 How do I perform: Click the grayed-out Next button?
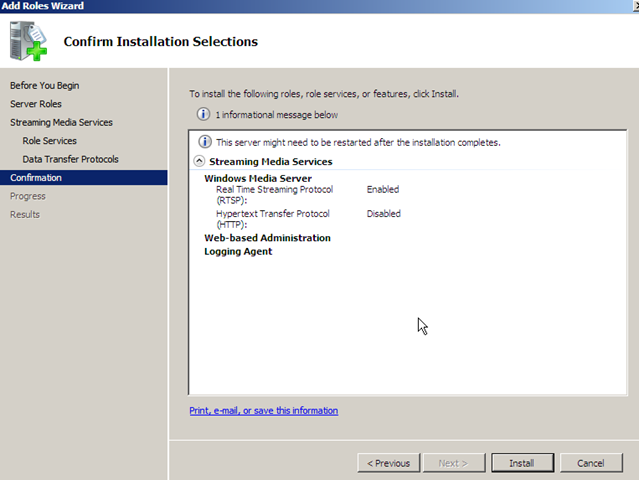click(454, 463)
